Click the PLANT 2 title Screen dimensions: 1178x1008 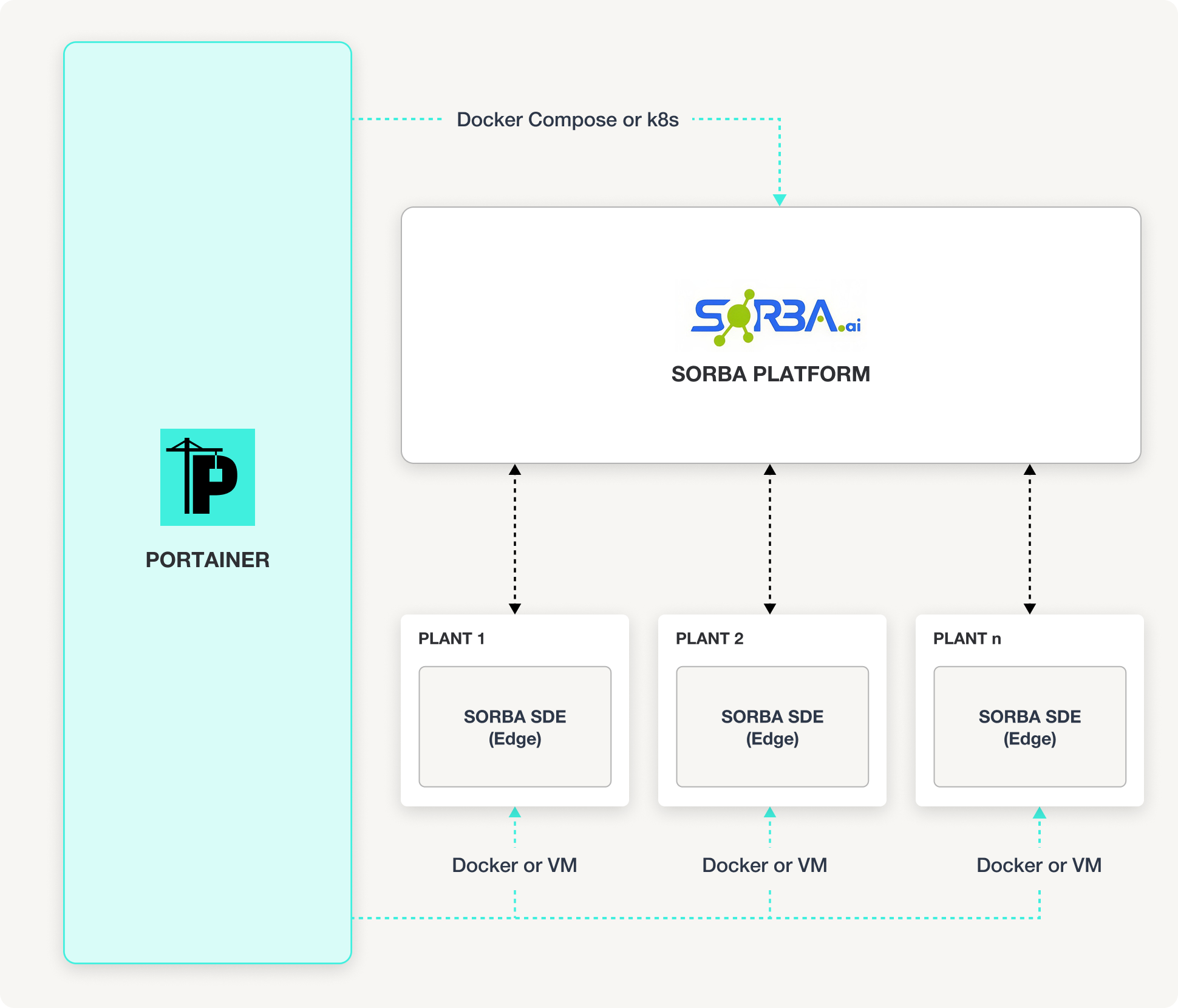[x=710, y=639]
